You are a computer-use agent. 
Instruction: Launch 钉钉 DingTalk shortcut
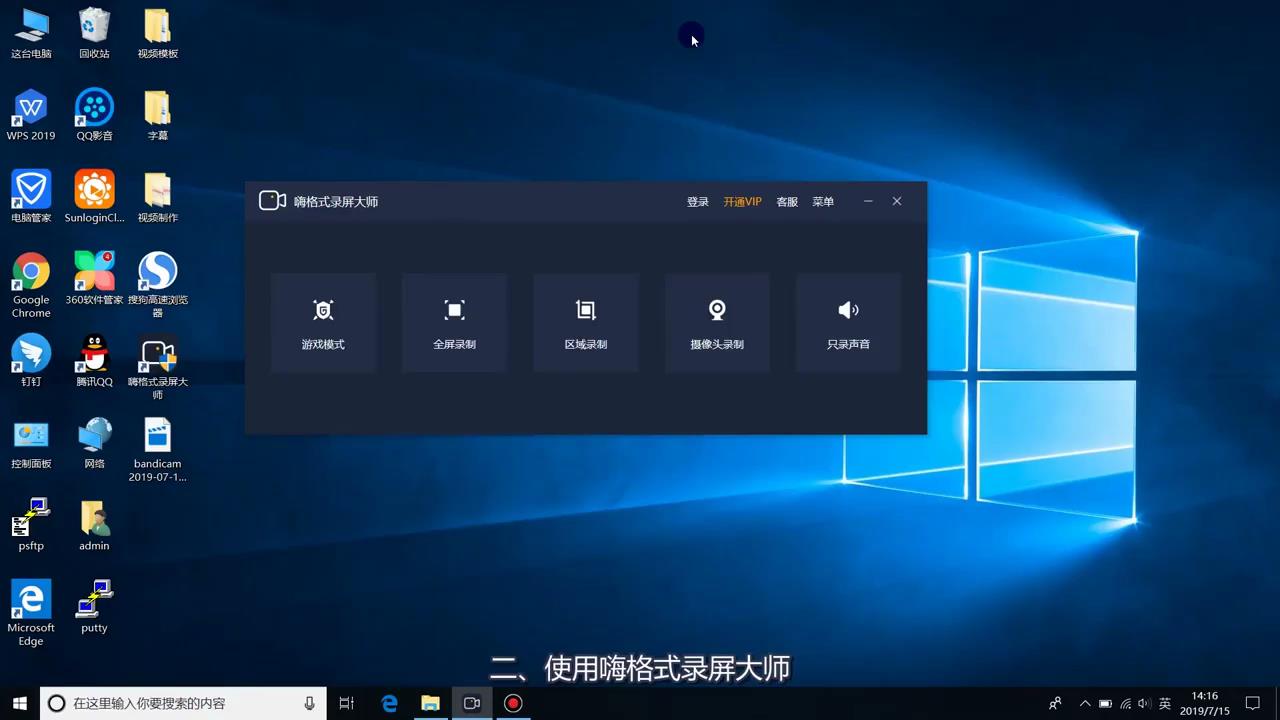coord(31,361)
